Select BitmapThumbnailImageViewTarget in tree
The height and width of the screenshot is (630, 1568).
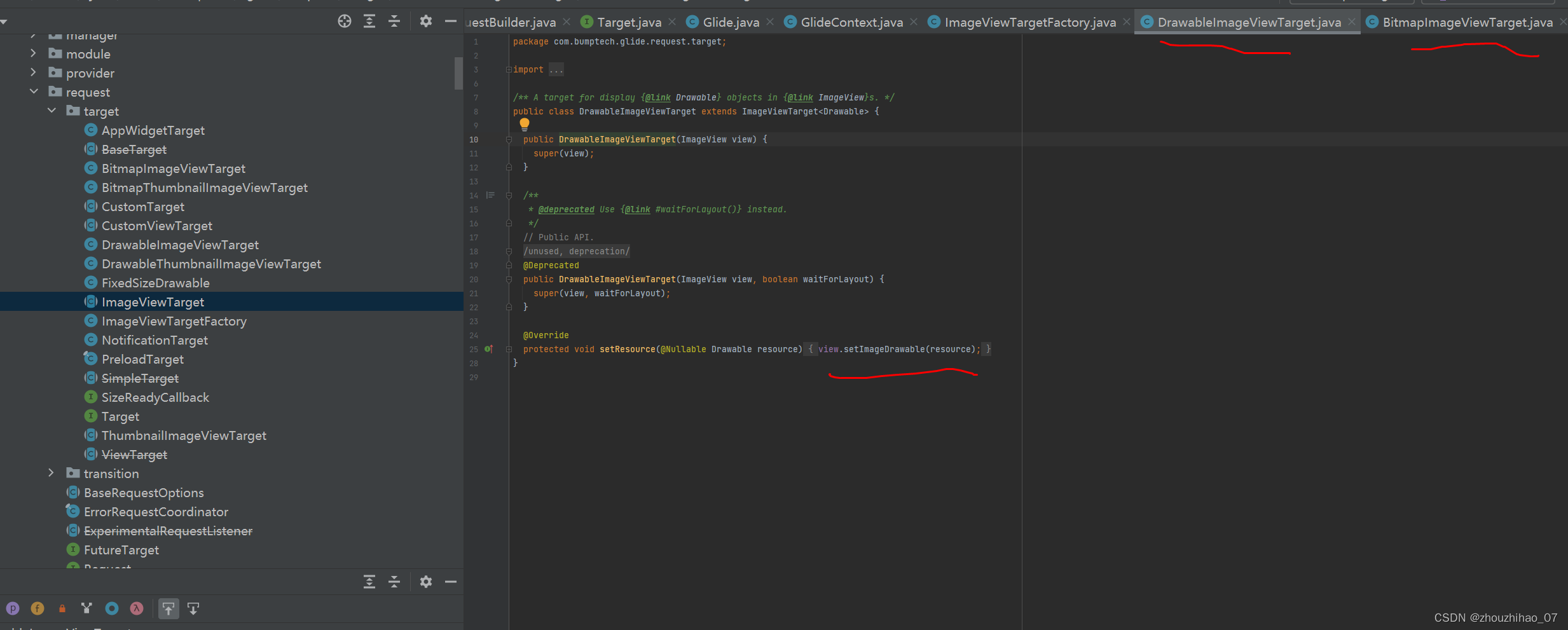click(x=205, y=188)
